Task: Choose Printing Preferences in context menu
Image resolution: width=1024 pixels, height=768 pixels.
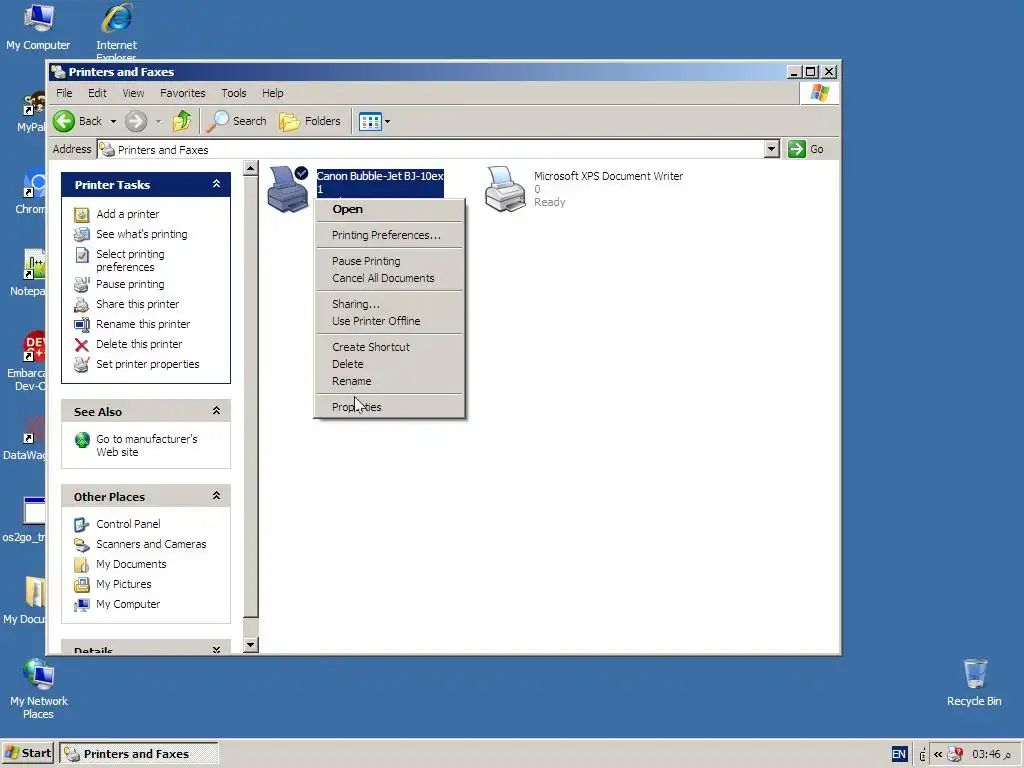Action: coord(389,235)
